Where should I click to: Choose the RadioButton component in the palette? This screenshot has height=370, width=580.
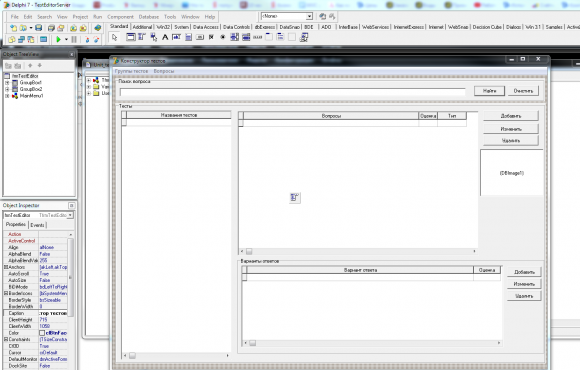223,37
